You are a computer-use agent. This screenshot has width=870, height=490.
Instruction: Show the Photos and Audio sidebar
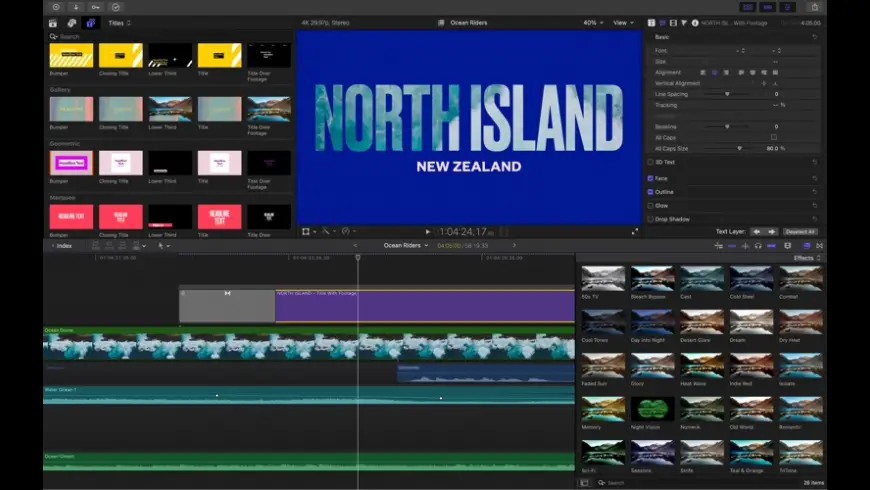tap(71, 22)
